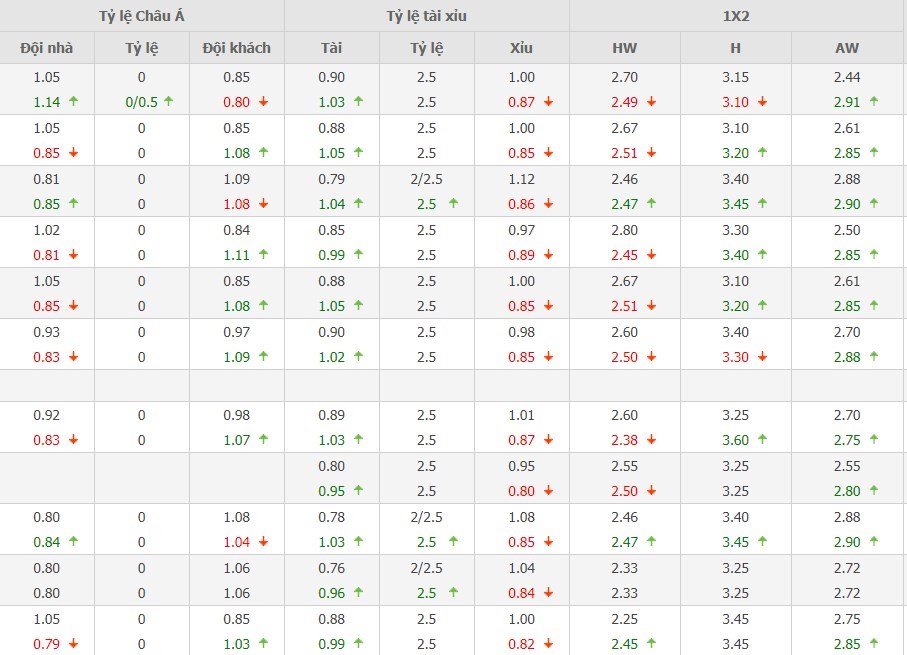Click the AW column header
This screenshot has width=907, height=655.
(847, 48)
